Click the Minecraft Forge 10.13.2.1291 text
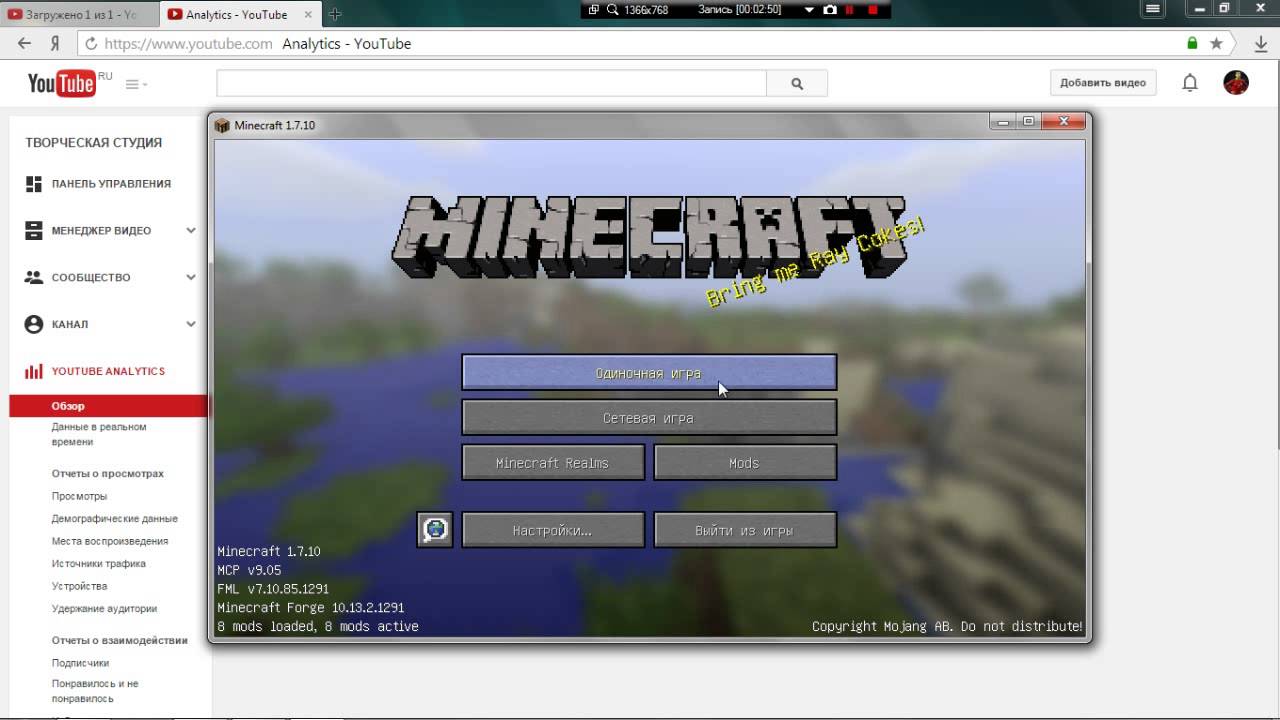This screenshot has height=720, width=1280. pyautogui.click(x=311, y=608)
